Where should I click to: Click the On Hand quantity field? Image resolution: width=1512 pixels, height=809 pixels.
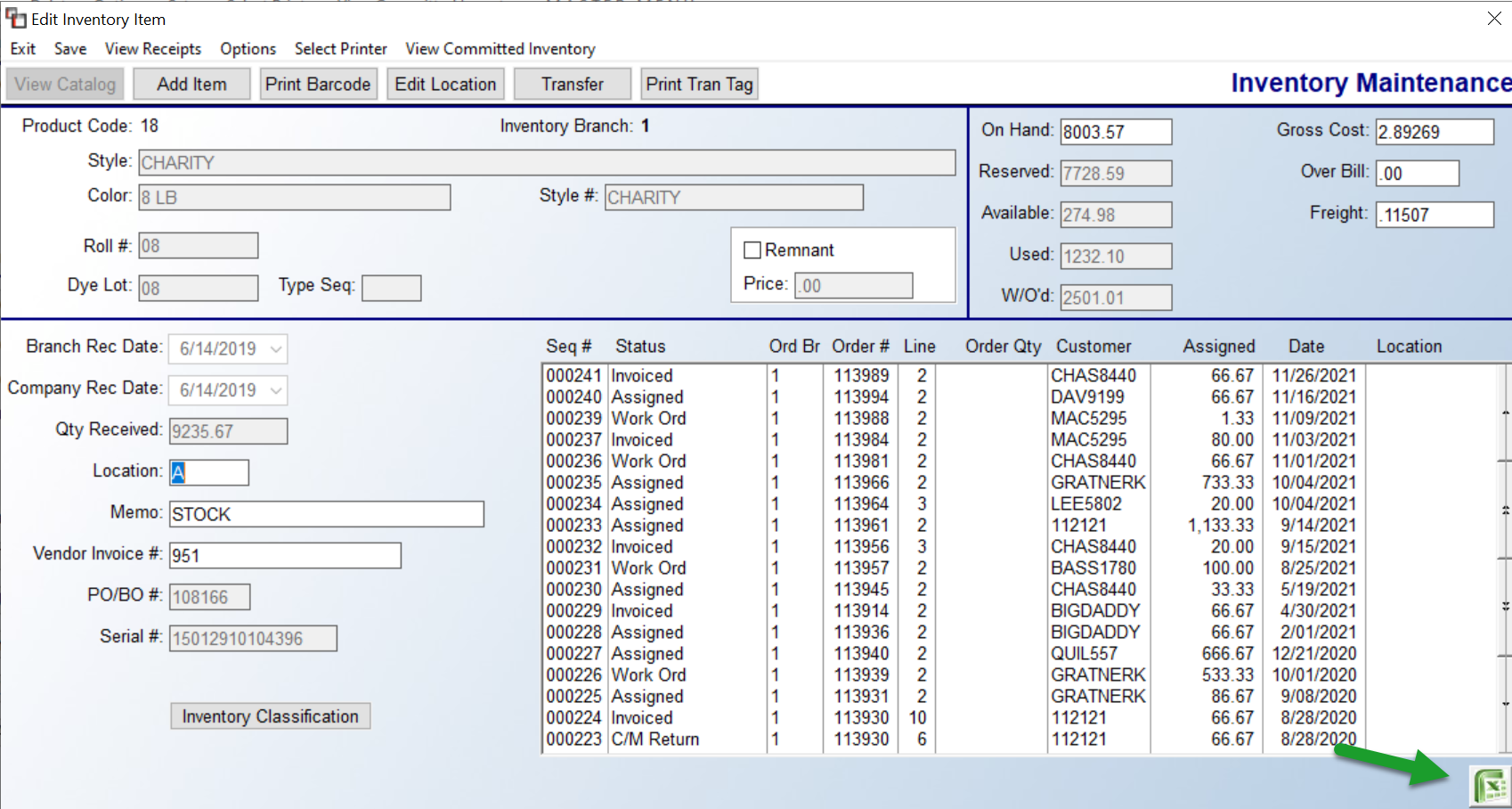tap(1117, 132)
